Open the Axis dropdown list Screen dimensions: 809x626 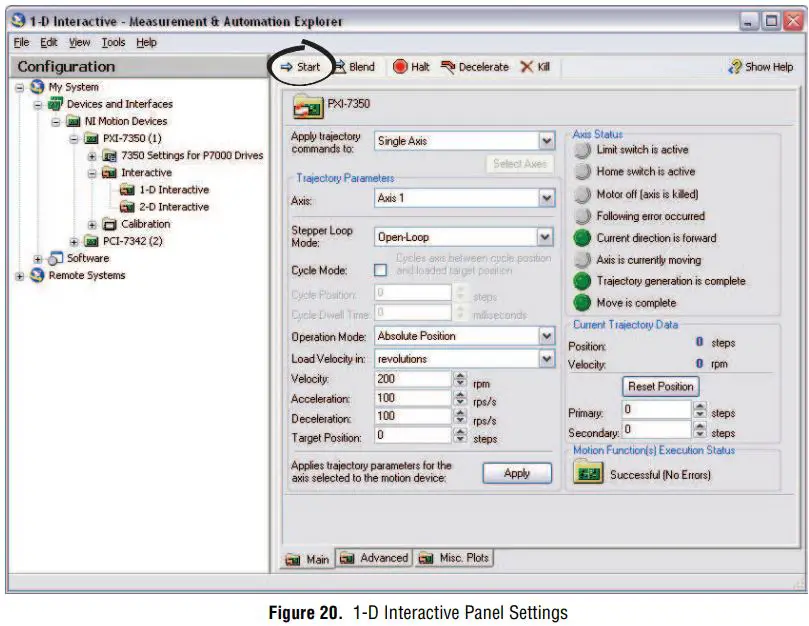546,198
